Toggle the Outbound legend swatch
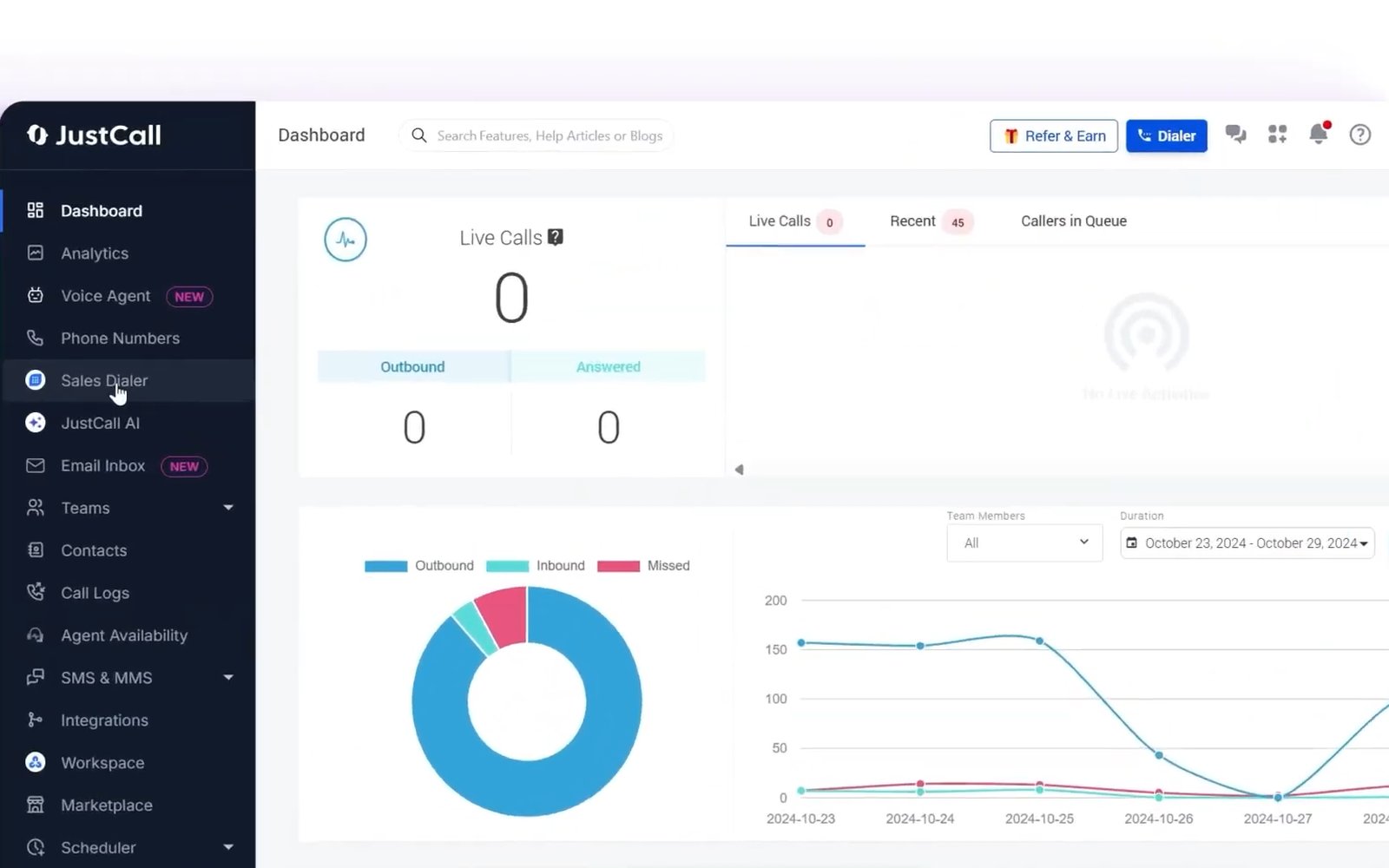 386,566
